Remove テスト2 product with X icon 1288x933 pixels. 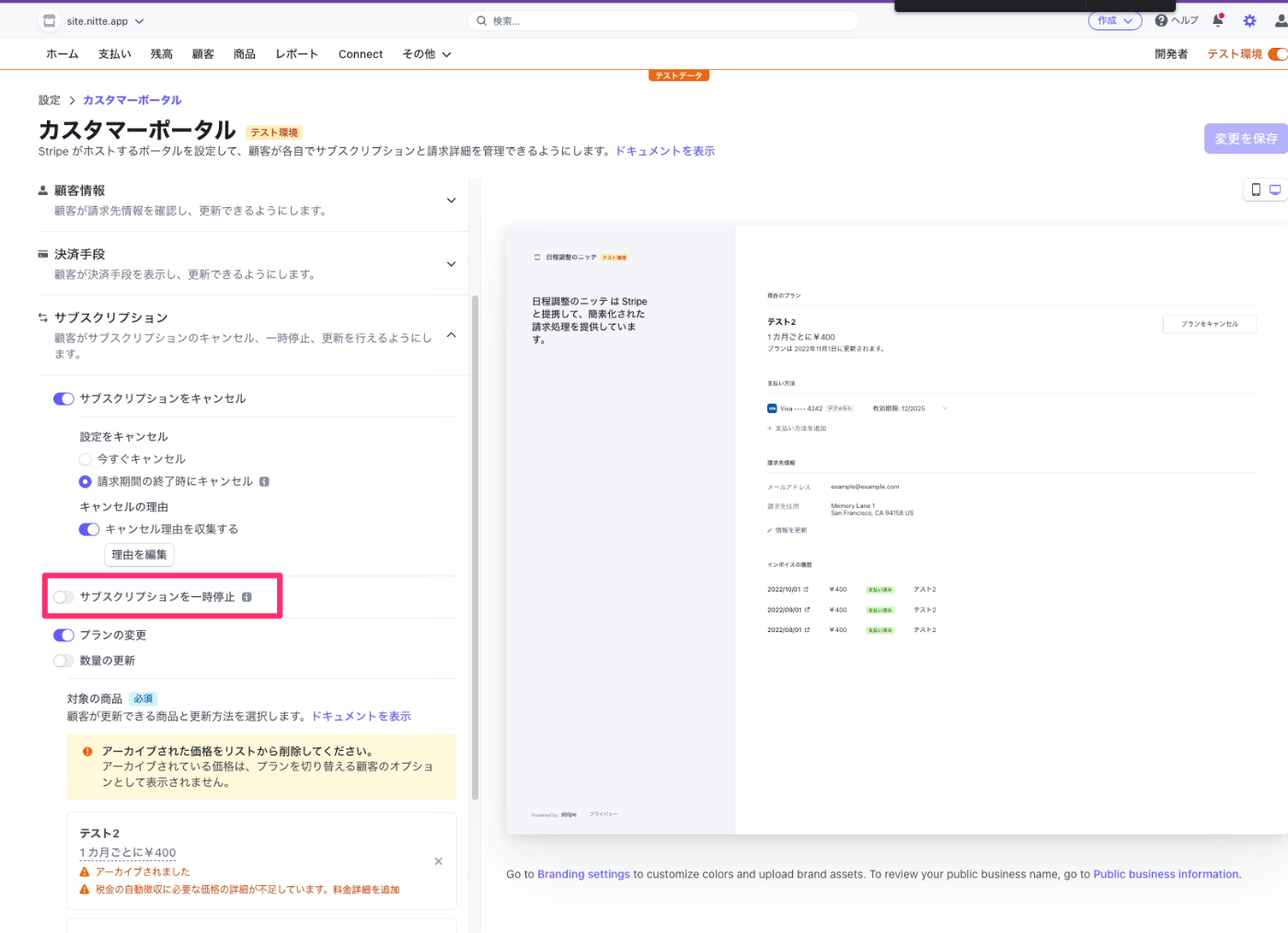click(x=439, y=861)
